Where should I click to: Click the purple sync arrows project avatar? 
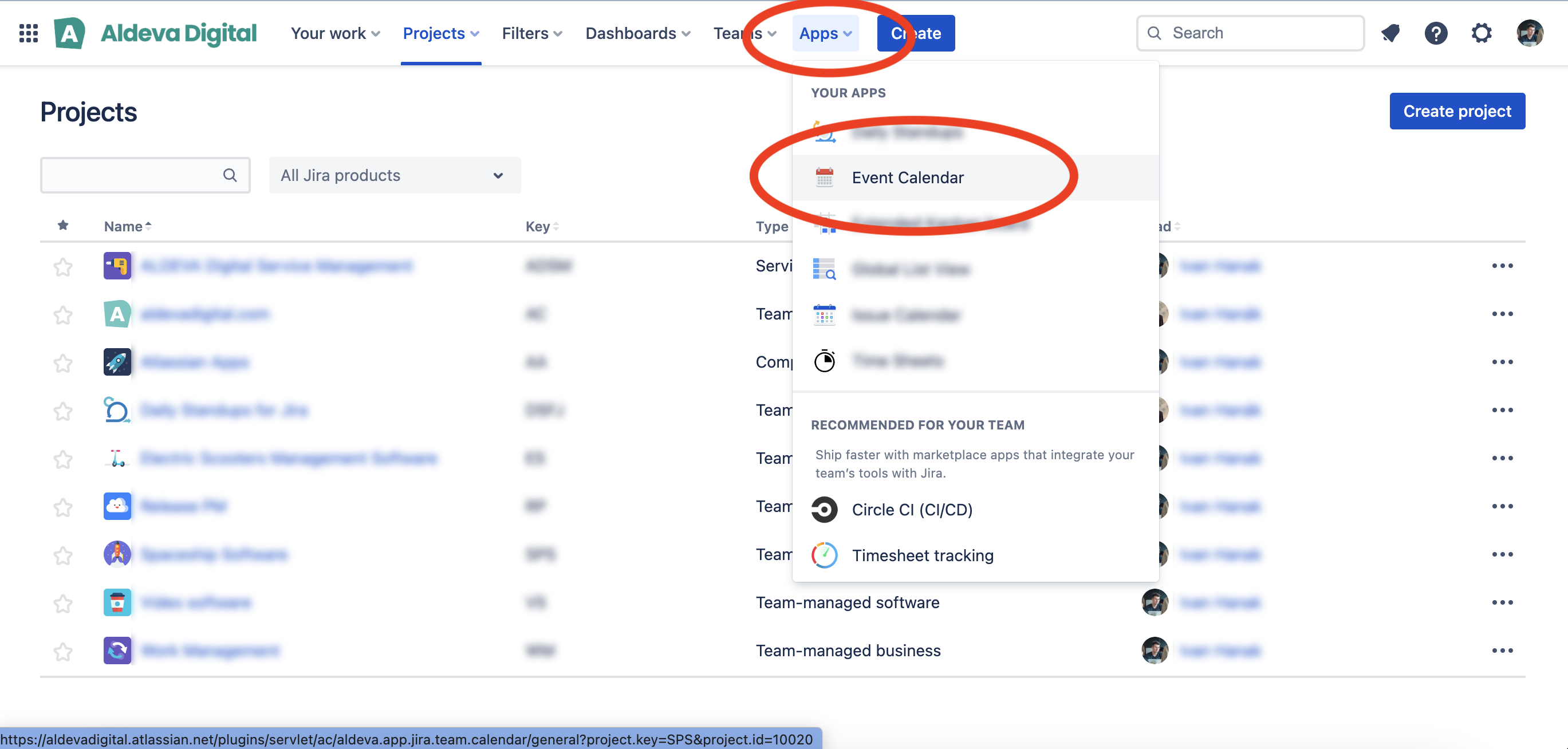coord(117,651)
